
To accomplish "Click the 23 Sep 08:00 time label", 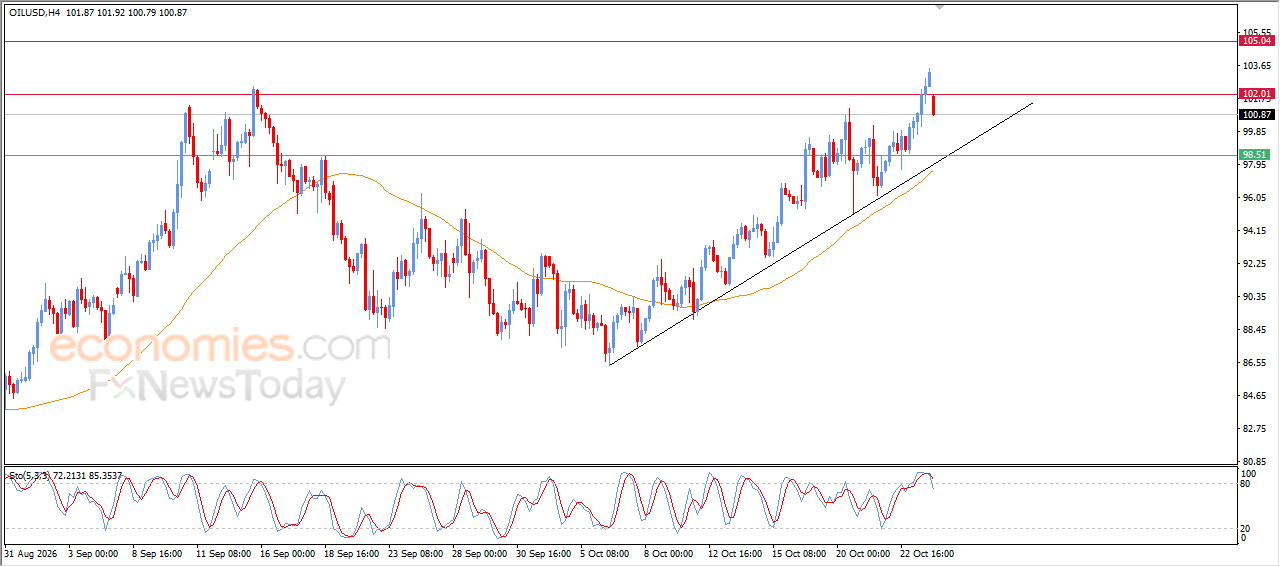I will click(415, 553).
